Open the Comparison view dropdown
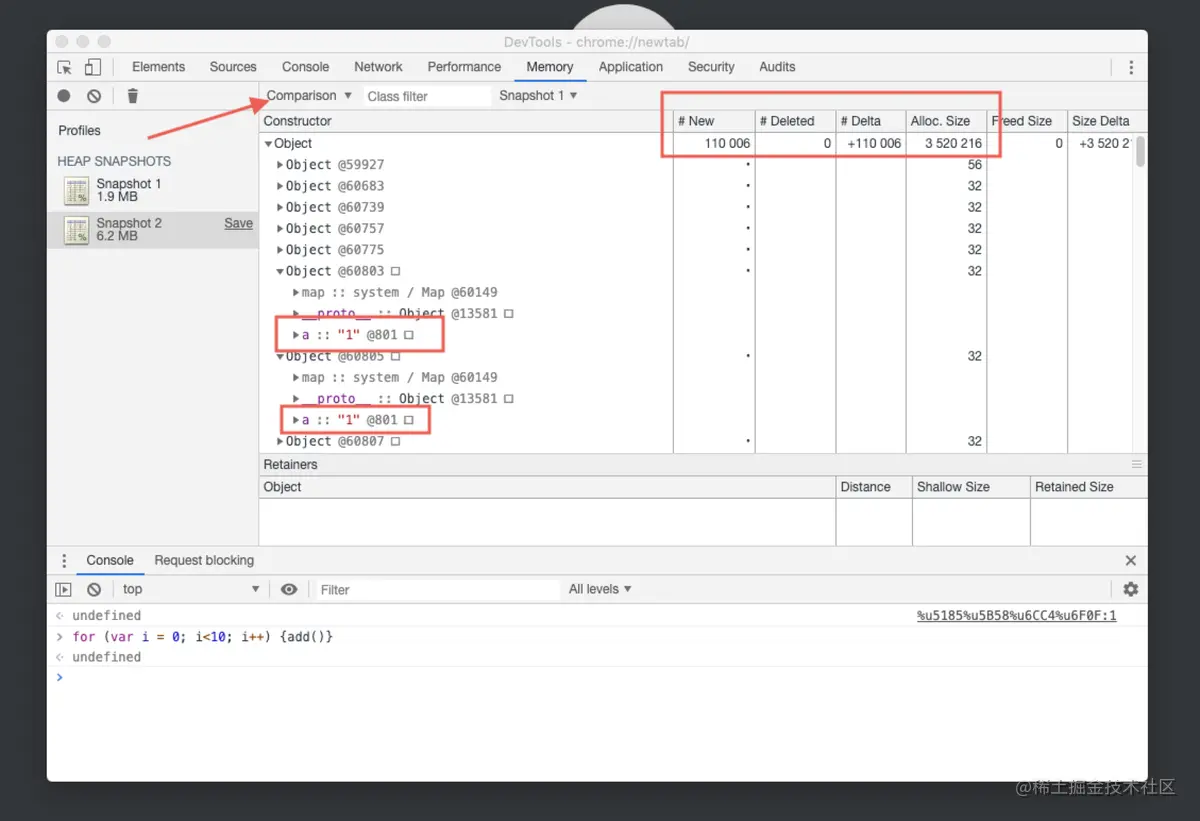This screenshot has height=821, width=1200. click(309, 96)
